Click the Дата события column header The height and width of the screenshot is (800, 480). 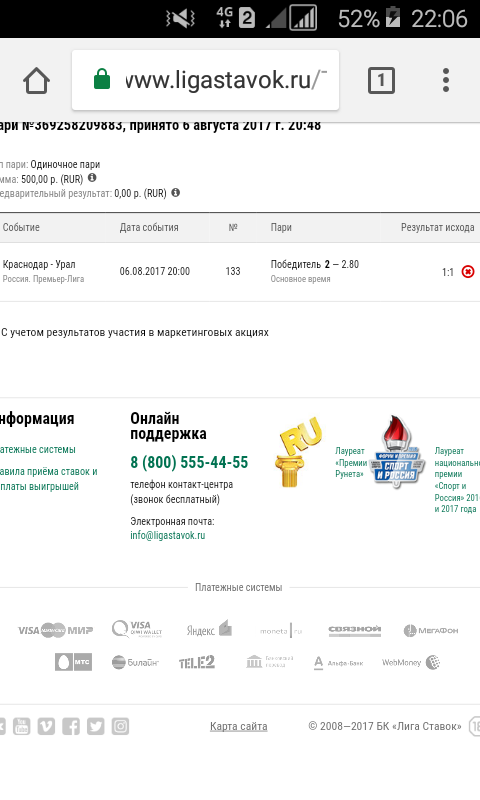click(x=149, y=228)
